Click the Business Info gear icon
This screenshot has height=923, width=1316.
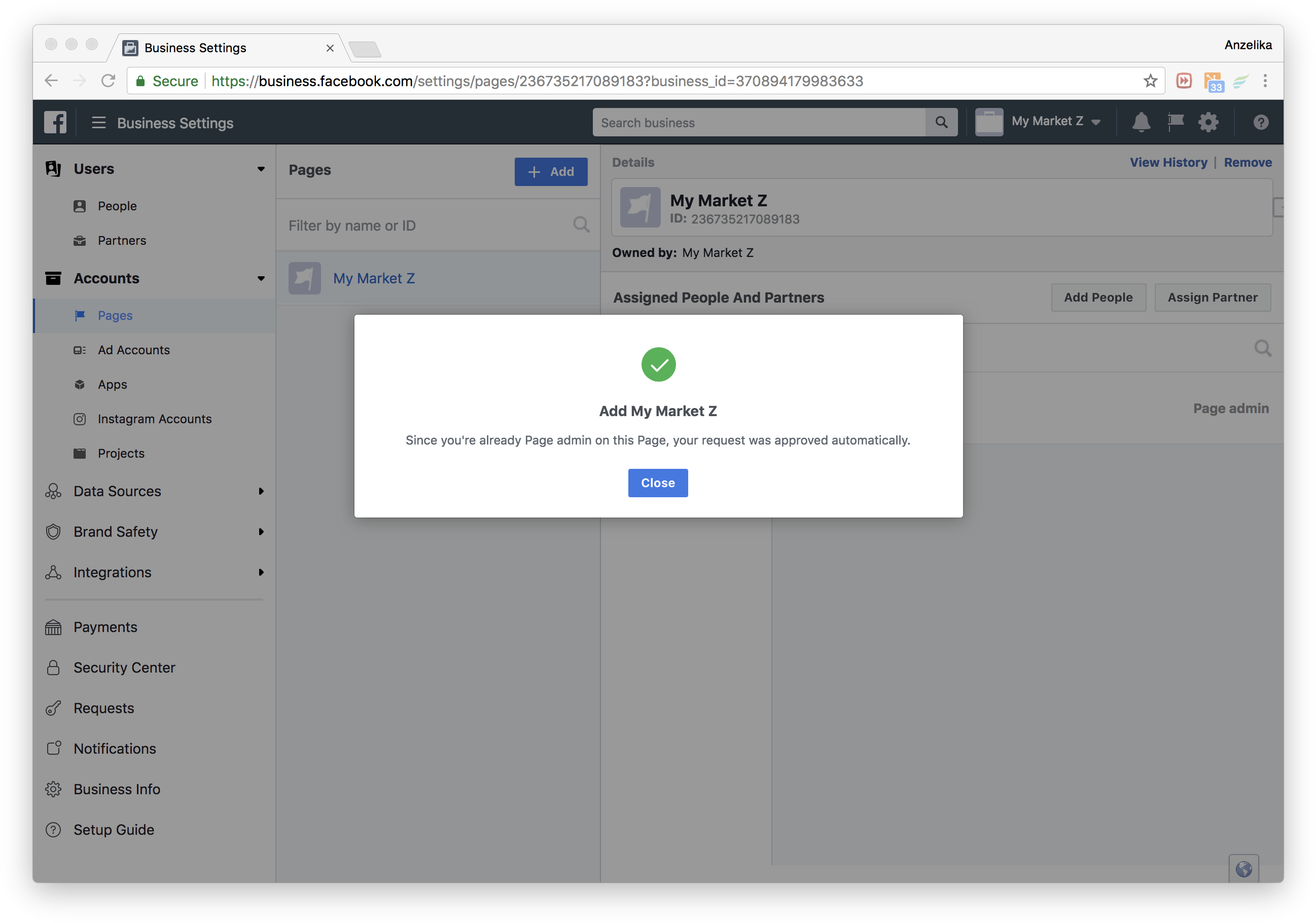tap(53, 789)
